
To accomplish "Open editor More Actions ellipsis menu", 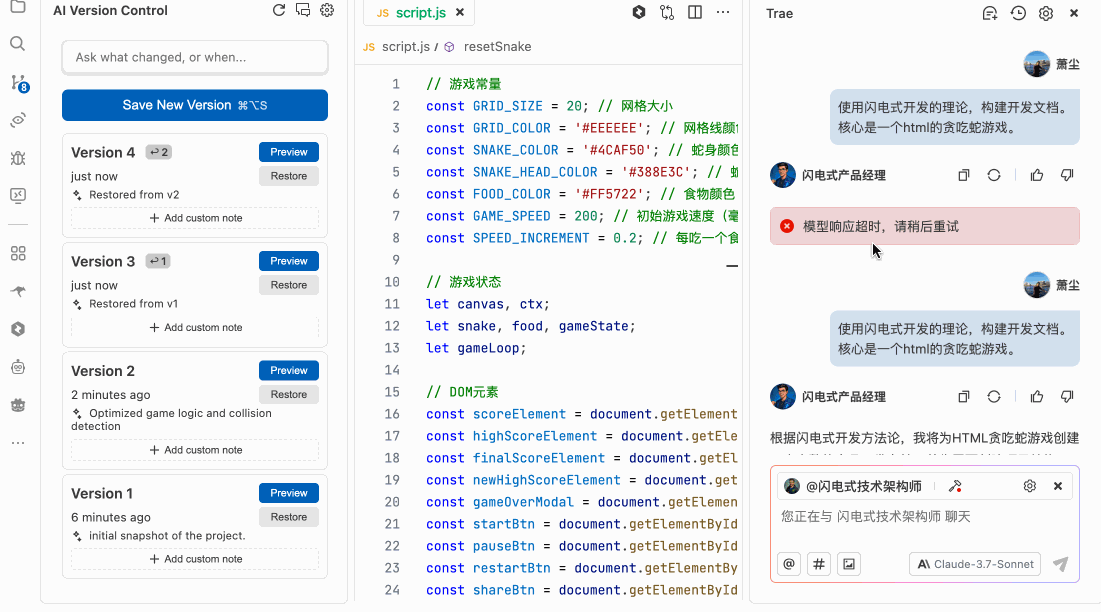I will click(x=723, y=12).
